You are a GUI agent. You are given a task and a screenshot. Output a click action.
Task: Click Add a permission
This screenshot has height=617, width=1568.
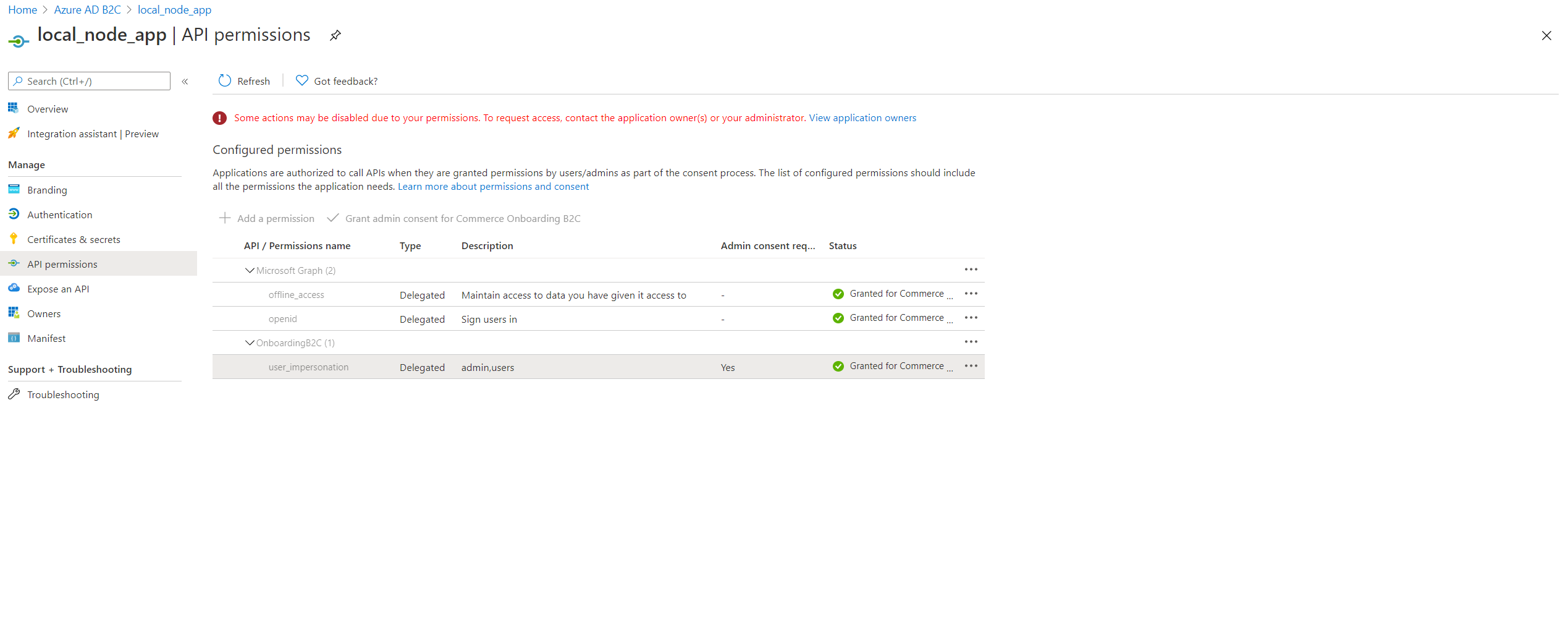pyautogui.click(x=266, y=218)
